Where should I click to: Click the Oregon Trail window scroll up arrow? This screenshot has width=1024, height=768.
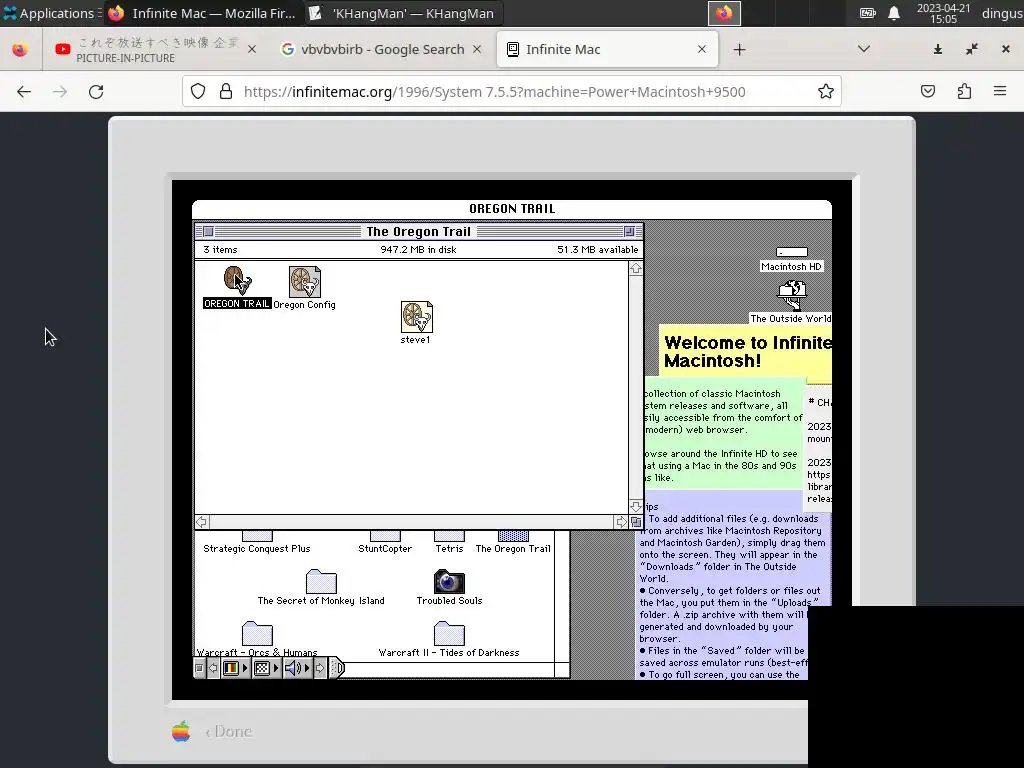click(x=636, y=268)
